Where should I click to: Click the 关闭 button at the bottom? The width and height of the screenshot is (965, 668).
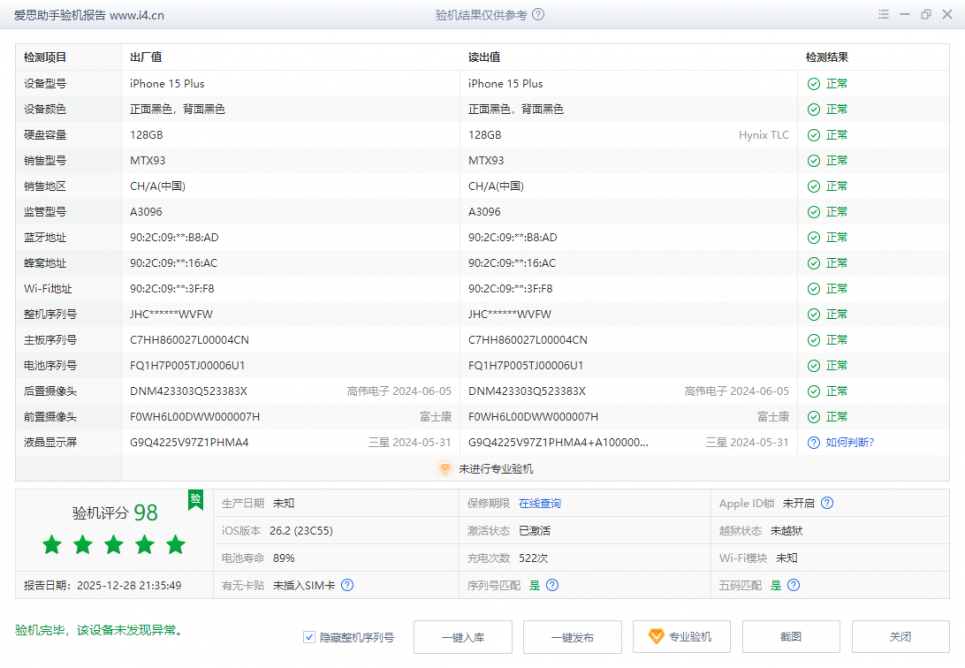pyautogui.click(x=900, y=637)
